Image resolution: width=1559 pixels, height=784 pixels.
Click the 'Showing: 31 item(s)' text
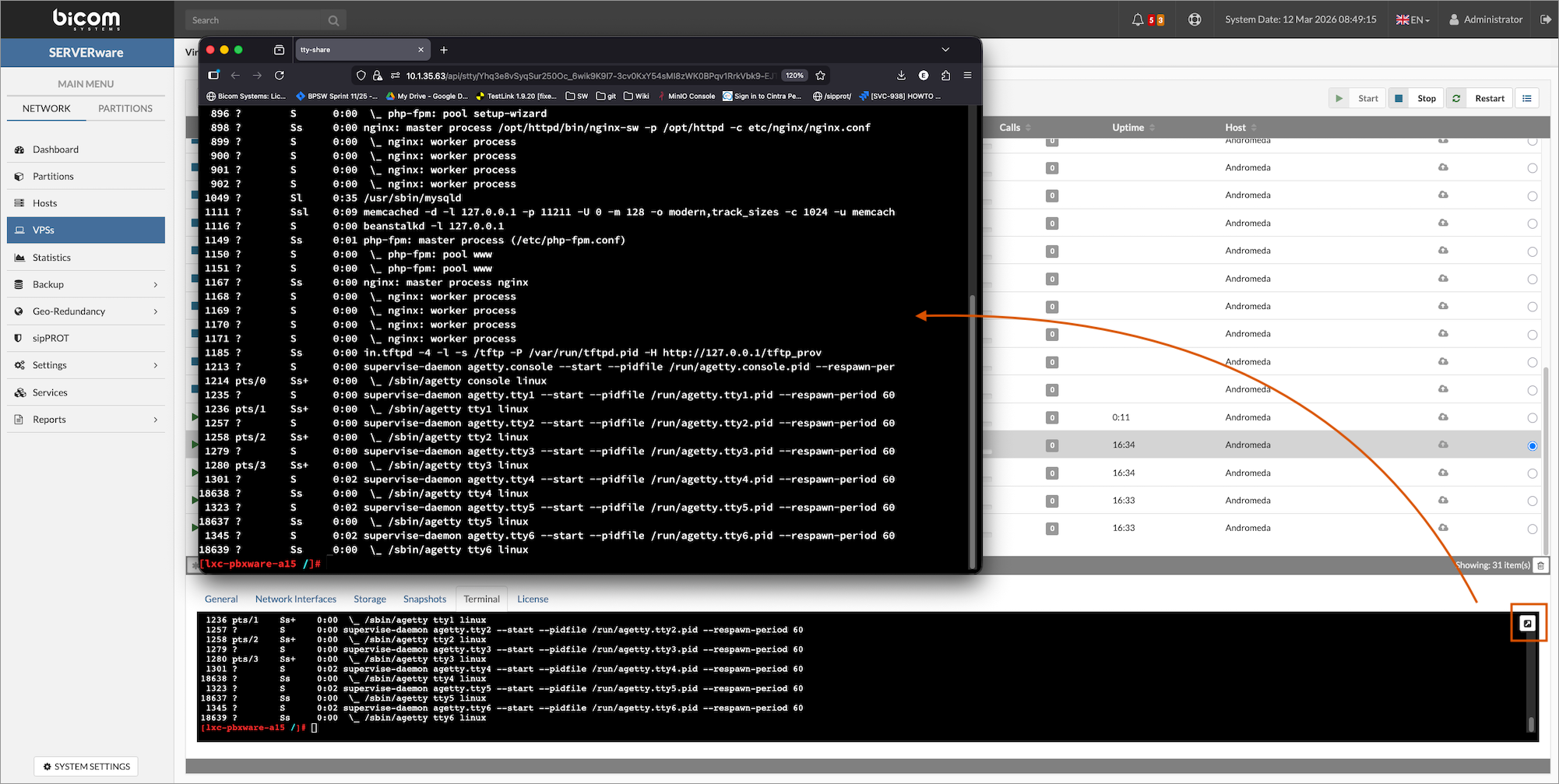point(1492,565)
